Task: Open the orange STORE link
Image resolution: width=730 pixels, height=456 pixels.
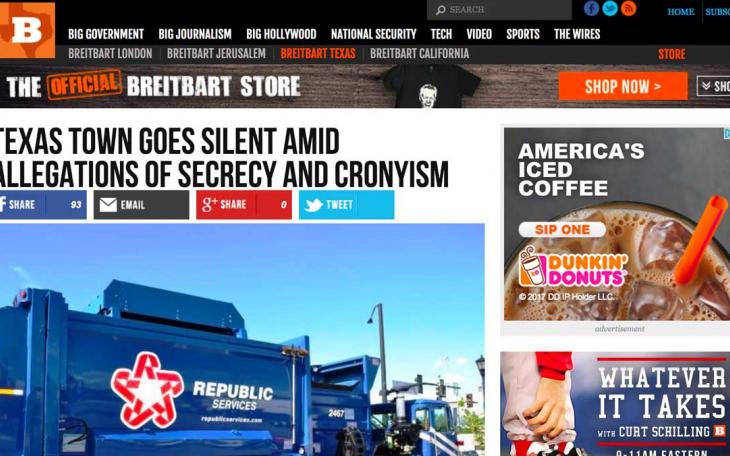Action: [x=672, y=54]
